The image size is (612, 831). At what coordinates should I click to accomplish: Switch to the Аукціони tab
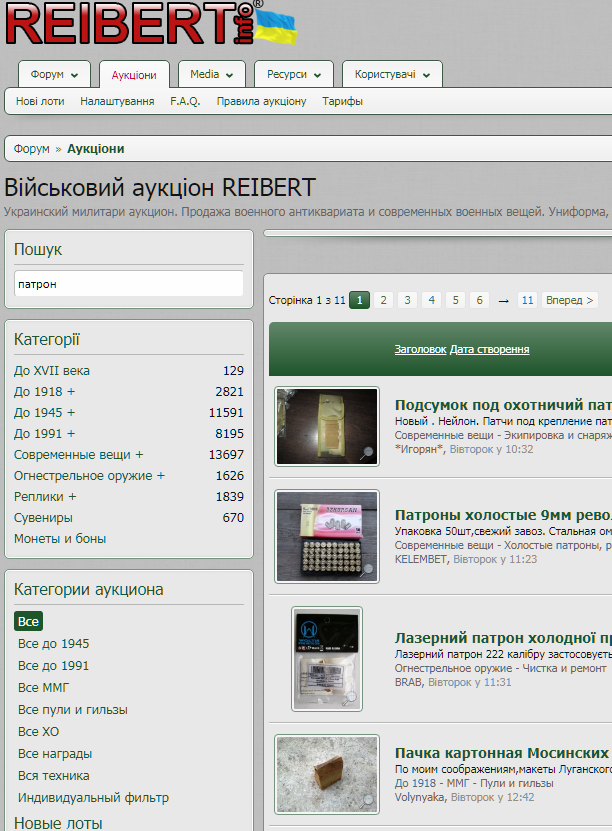point(134,75)
